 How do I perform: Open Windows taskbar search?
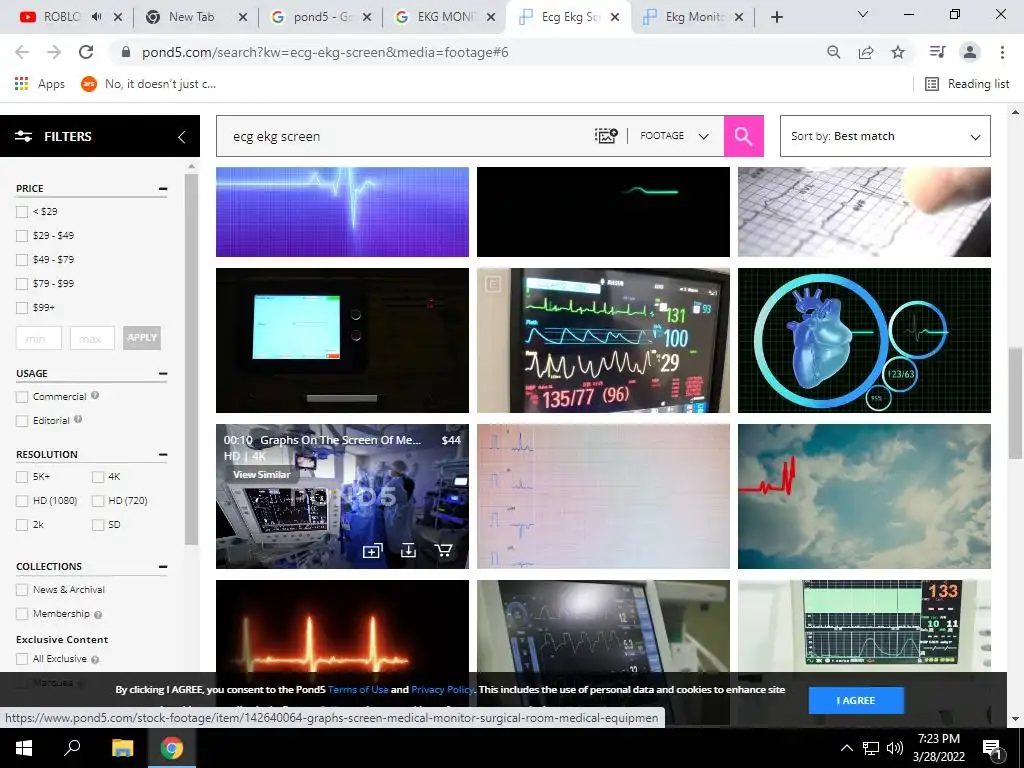(x=72, y=748)
